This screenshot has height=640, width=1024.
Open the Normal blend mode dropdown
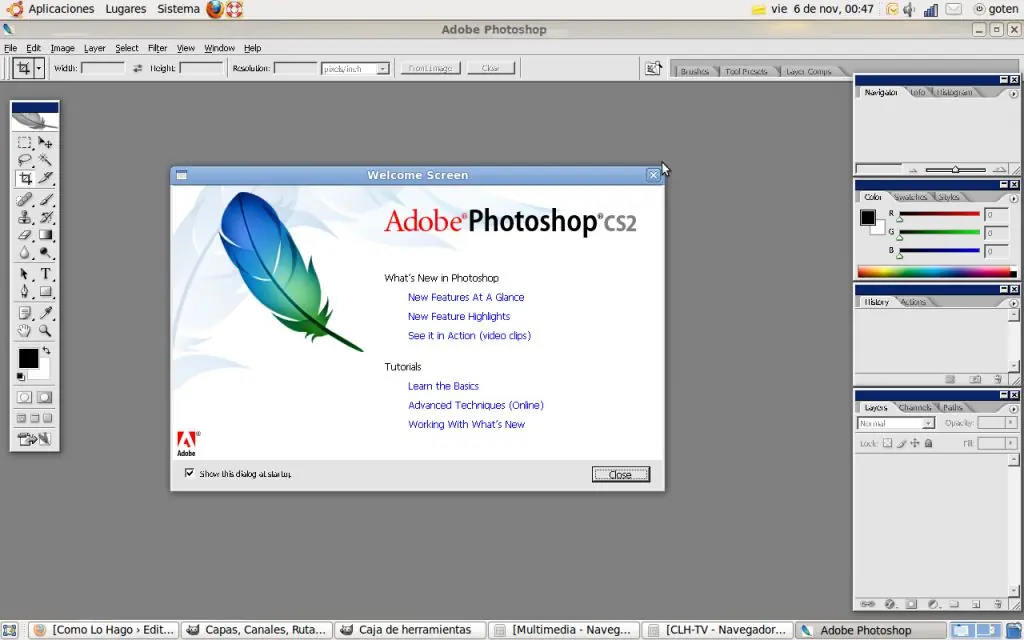pyautogui.click(x=928, y=423)
